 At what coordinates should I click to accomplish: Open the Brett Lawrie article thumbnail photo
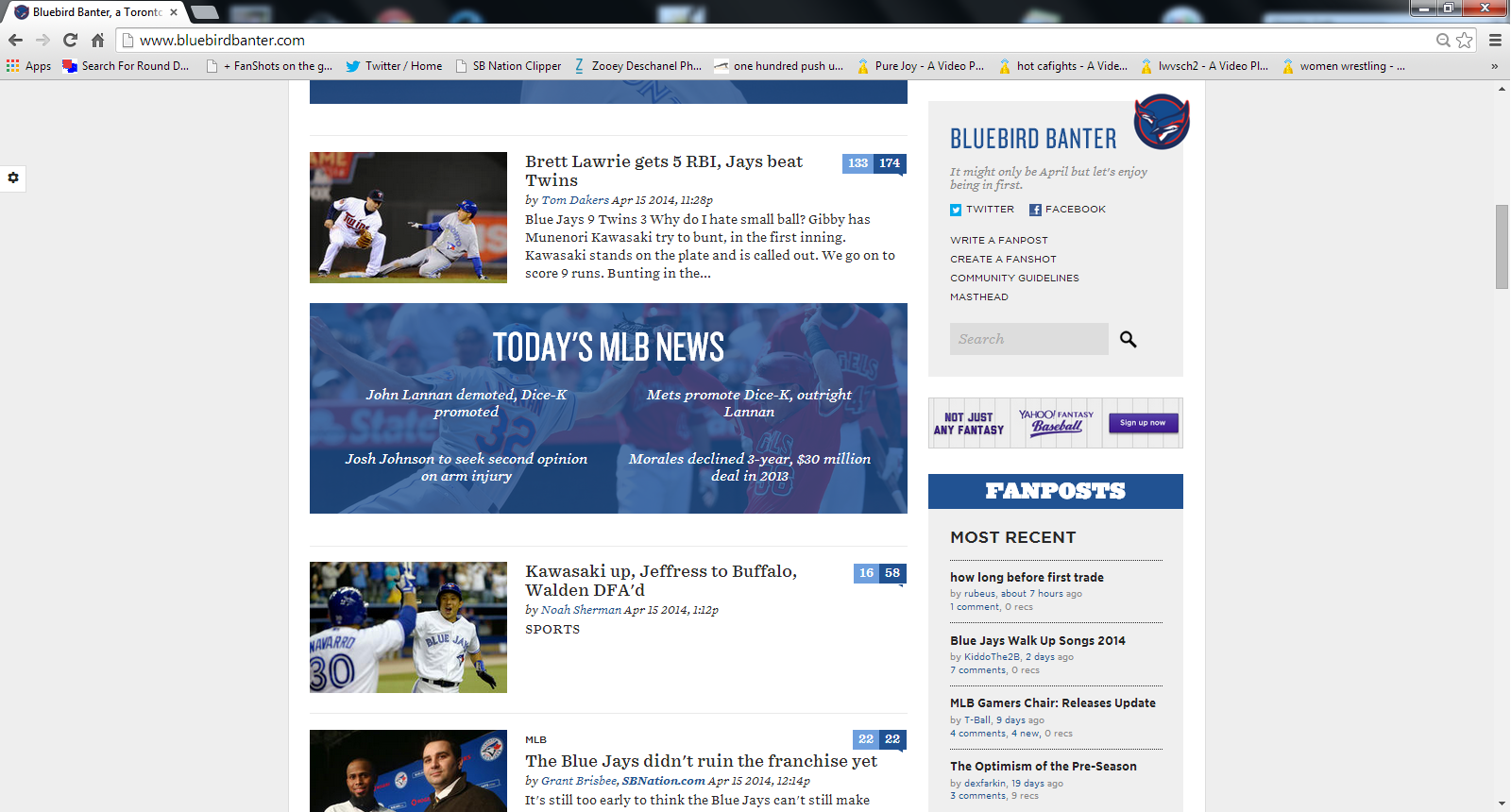point(408,217)
